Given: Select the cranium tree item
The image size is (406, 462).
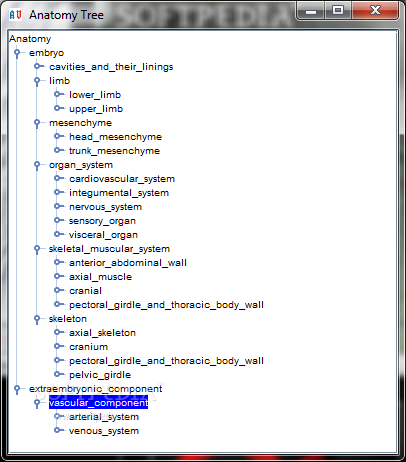Looking at the screenshot, I should coord(88,347).
